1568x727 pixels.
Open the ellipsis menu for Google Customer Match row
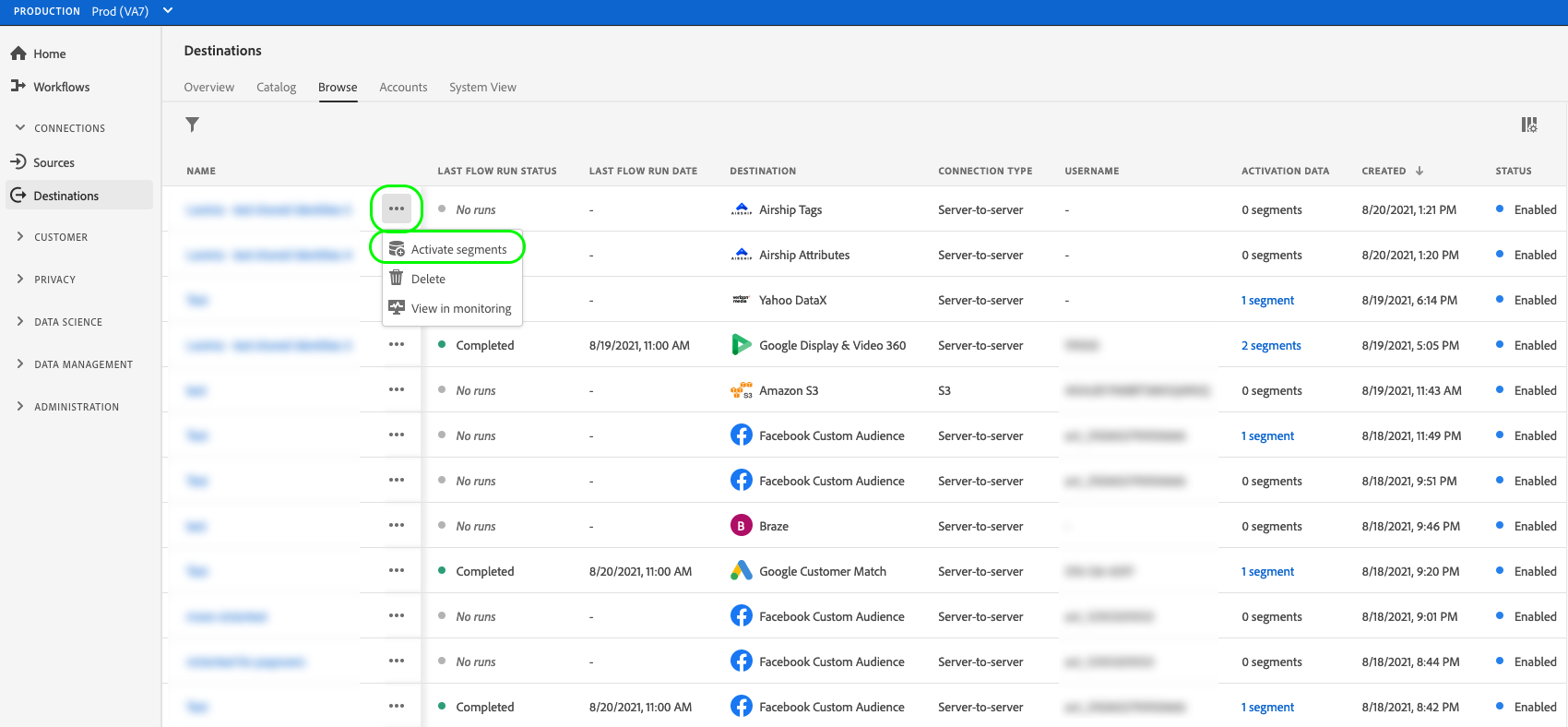point(397,570)
